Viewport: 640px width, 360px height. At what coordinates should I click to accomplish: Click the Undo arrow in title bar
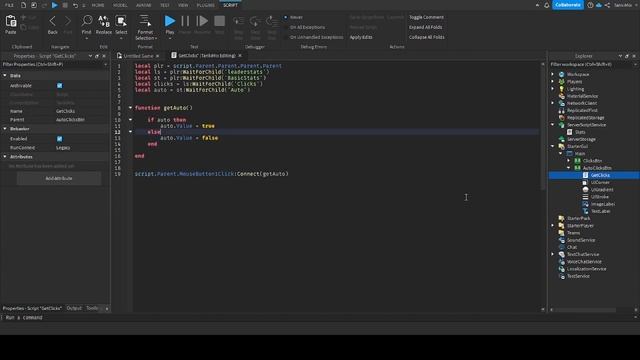click(75, 5)
